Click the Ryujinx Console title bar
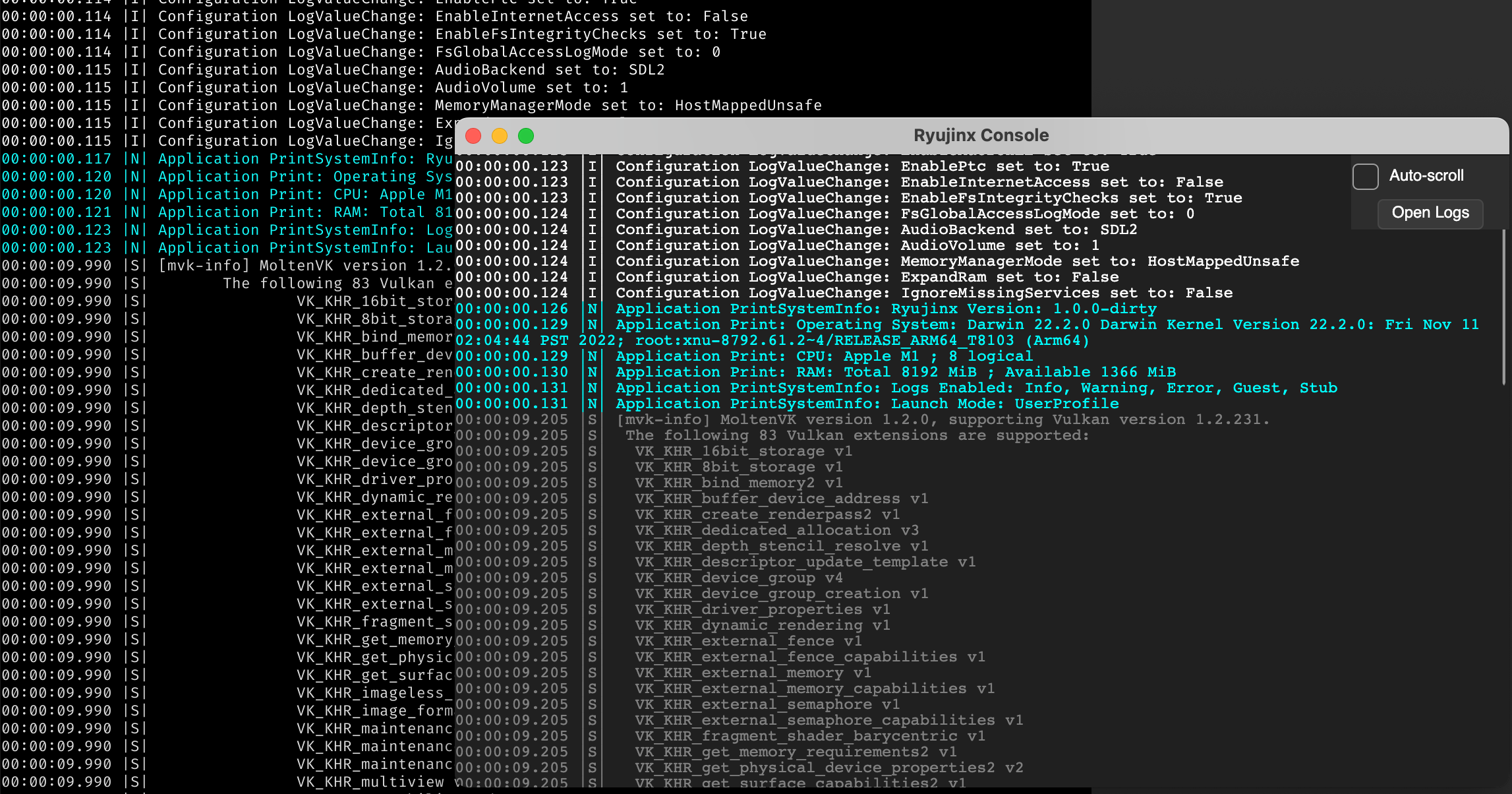This screenshot has height=794, width=1512. (981, 135)
